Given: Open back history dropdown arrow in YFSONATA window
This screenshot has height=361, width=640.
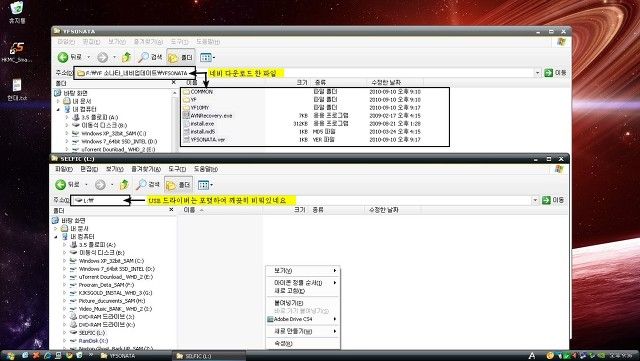Looking at the screenshot, I should pos(89,57).
